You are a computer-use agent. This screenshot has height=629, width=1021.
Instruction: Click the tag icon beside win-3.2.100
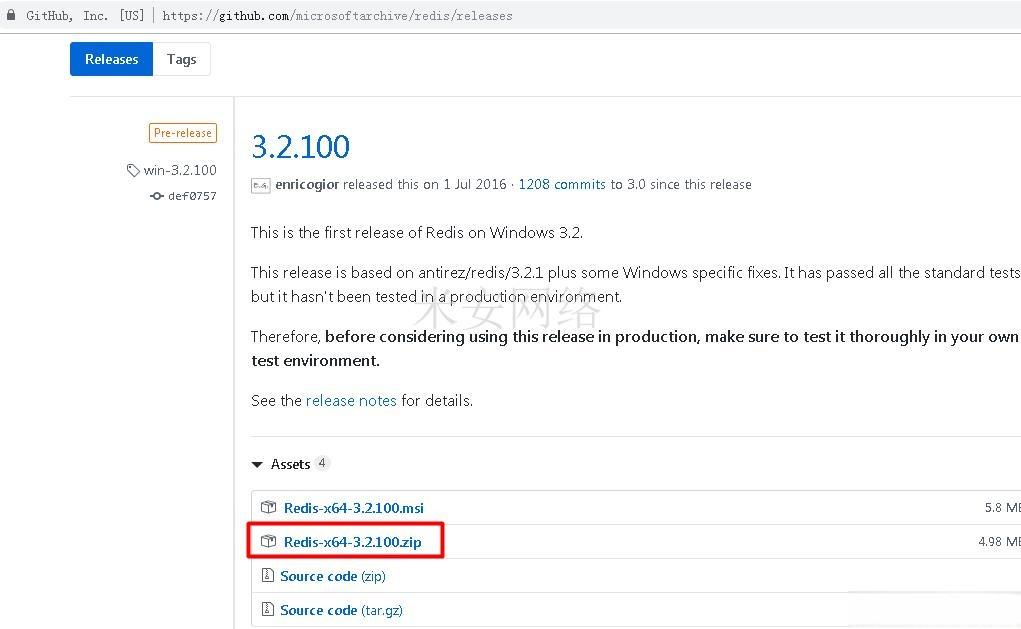(x=133, y=171)
